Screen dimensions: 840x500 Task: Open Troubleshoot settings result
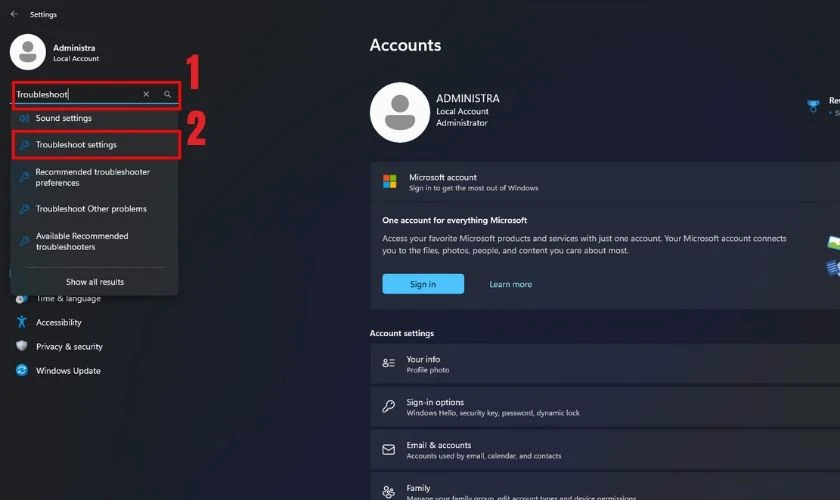(x=96, y=145)
